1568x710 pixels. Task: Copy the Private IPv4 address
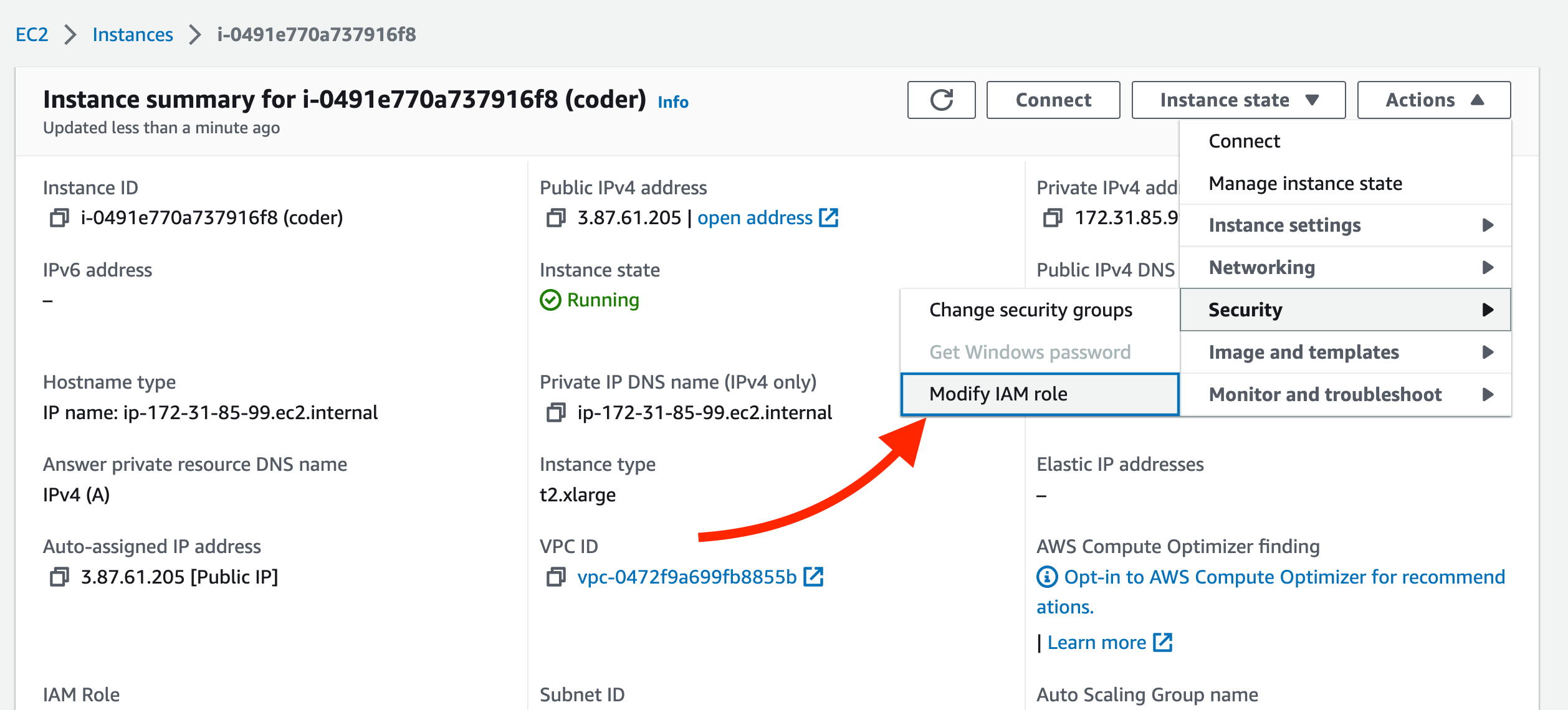[x=1053, y=218]
